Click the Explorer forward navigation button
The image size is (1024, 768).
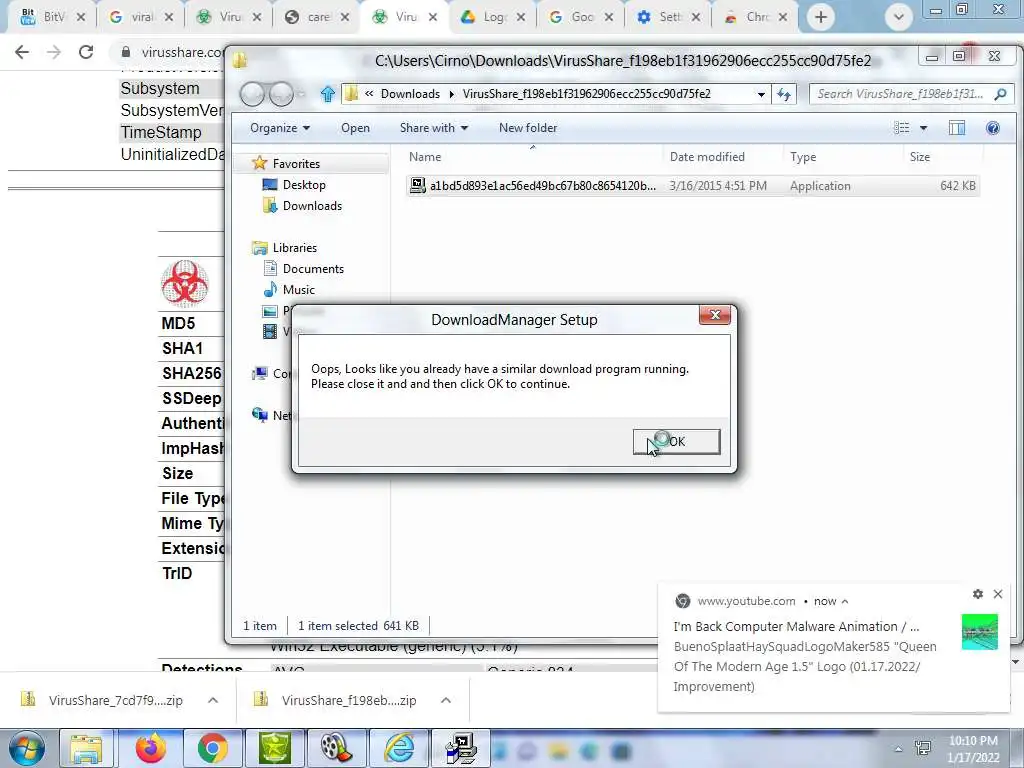point(281,95)
